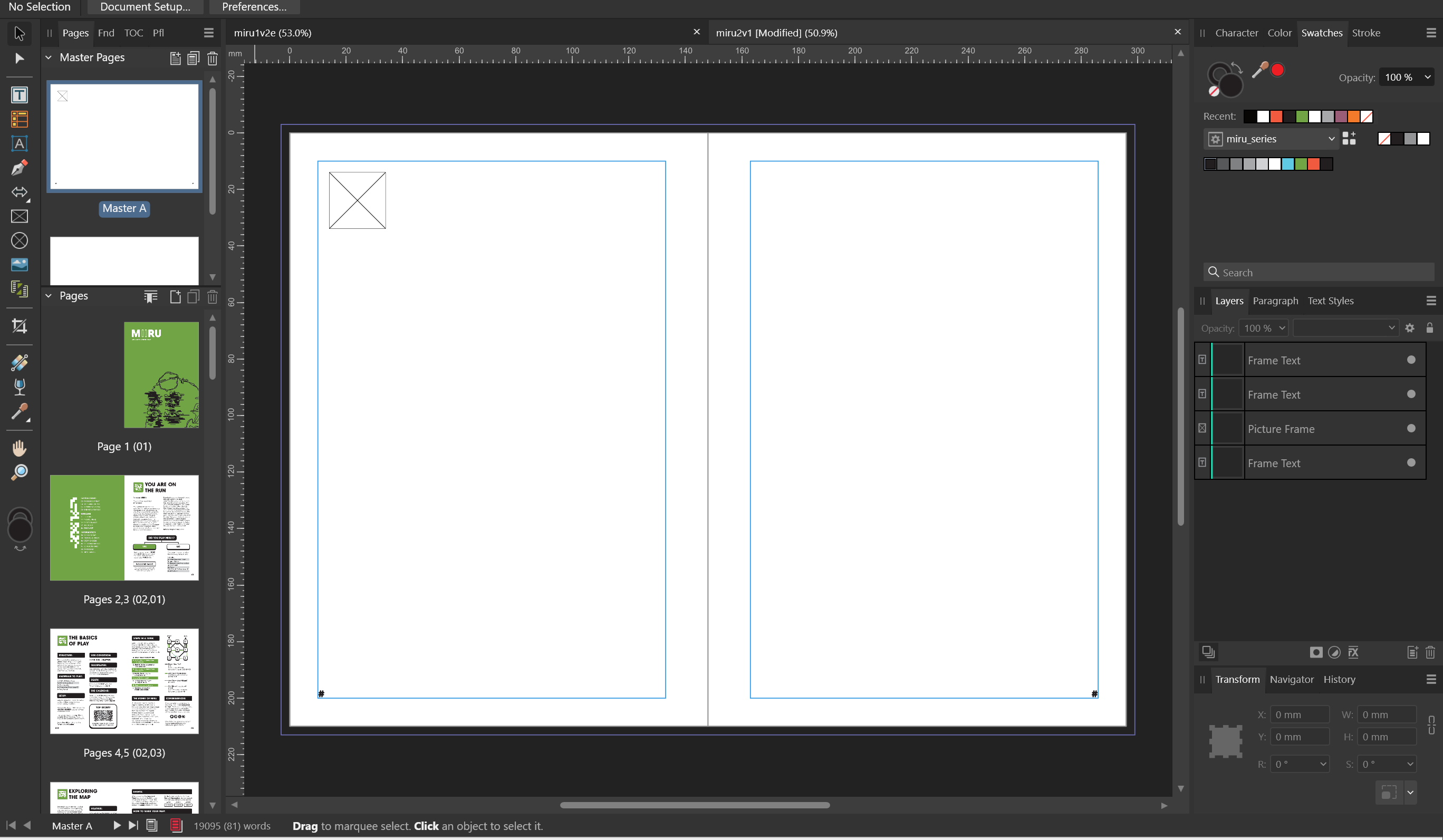The height and width of the screenshot is (840, 1443).
Task: Pick the cyan swatch in miru_series palette
Action: (x=1288, y=165)
